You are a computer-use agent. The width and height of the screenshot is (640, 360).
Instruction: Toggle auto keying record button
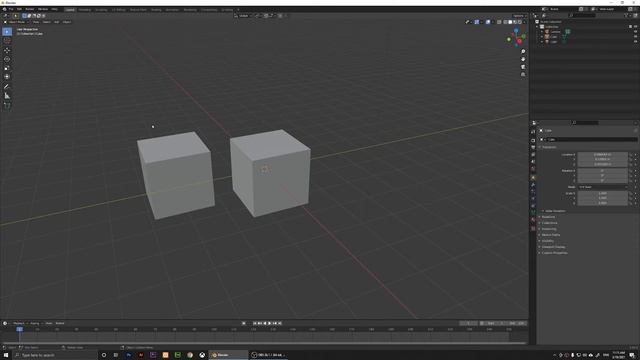click(244, 323)
